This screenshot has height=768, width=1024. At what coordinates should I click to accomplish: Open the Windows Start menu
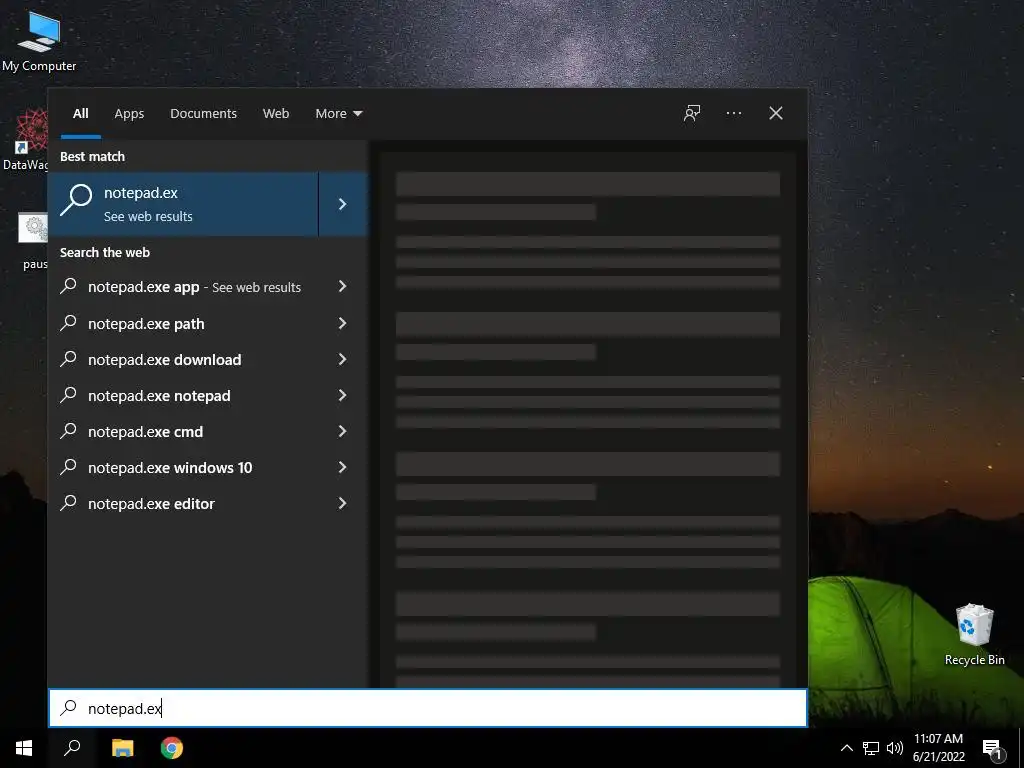[24, 748]
